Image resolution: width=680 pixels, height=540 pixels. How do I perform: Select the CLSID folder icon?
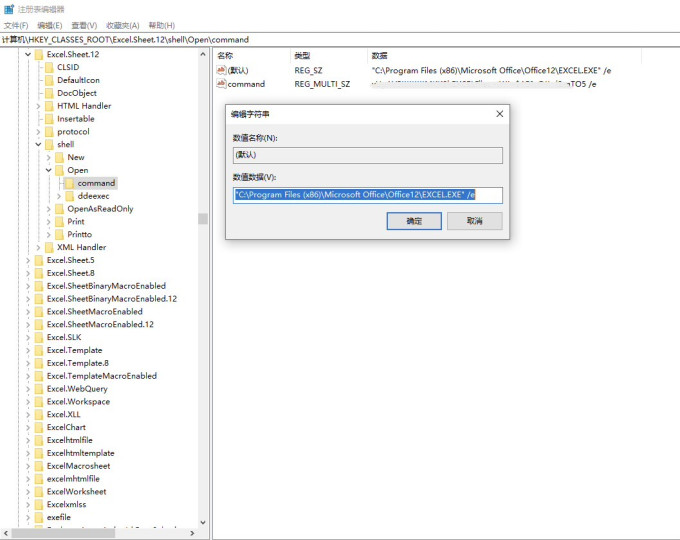pos(49,67)
